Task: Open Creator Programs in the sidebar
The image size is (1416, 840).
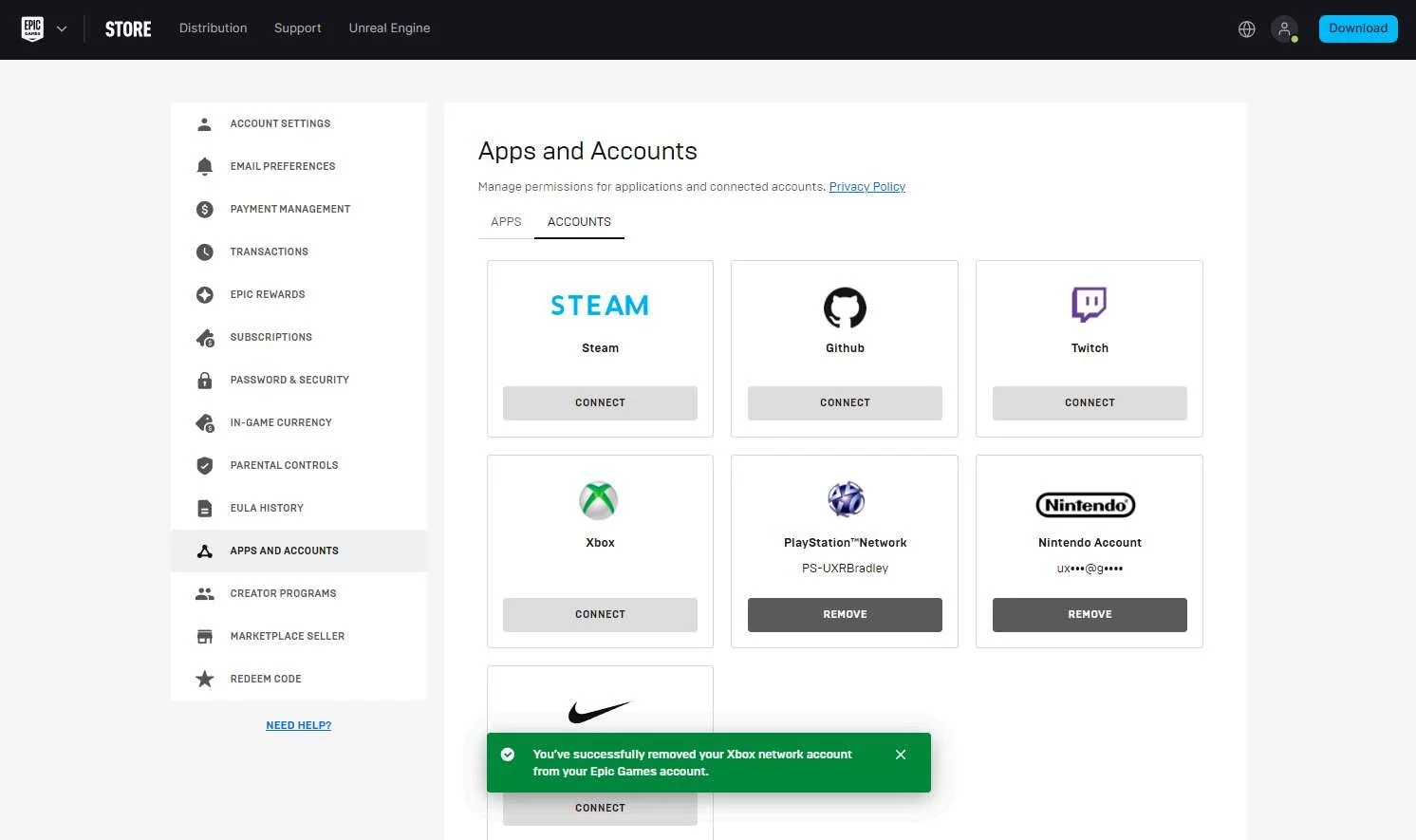Action: [299, 594]
